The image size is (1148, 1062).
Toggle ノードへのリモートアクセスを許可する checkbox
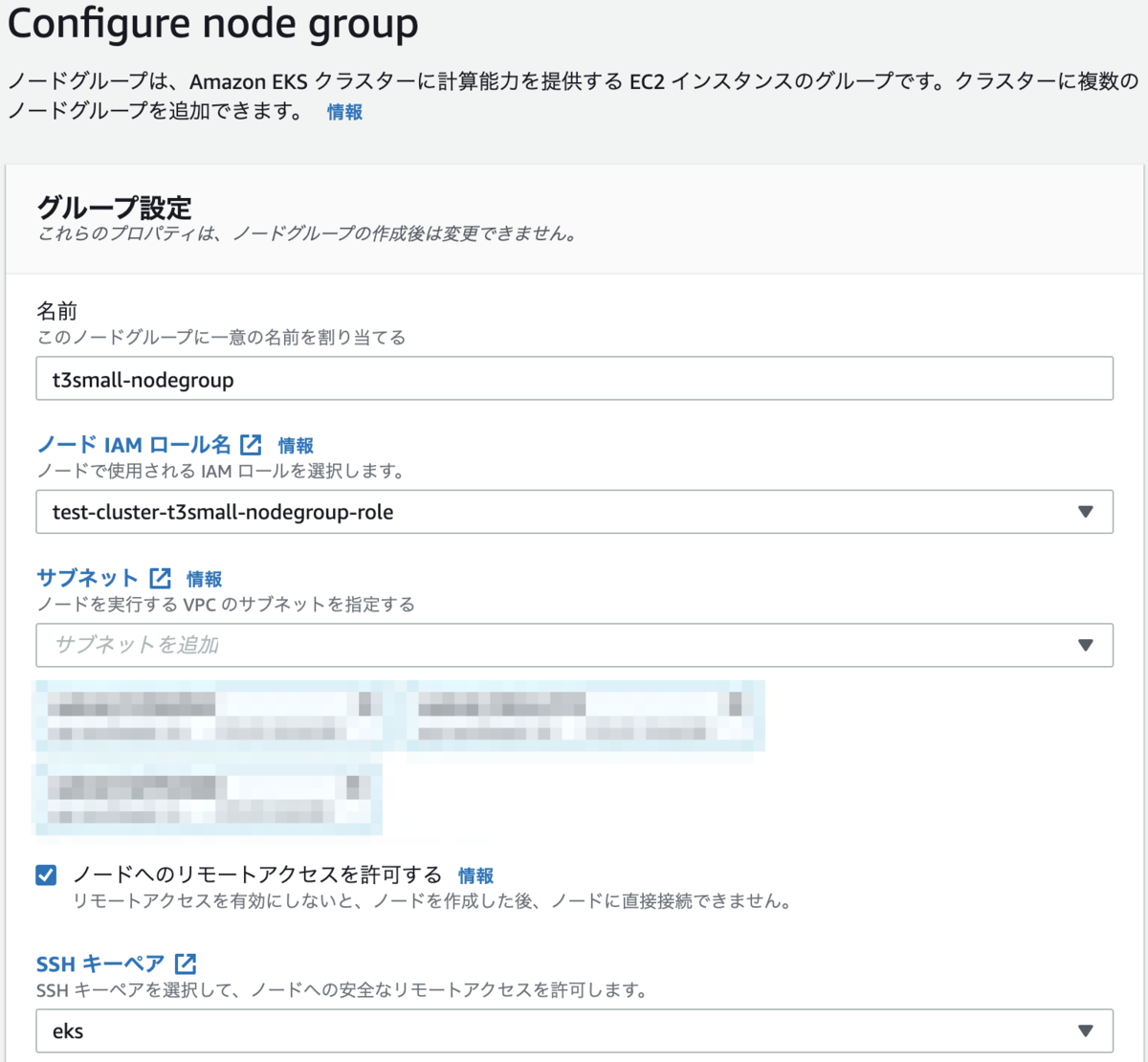(x=46, y=874)
